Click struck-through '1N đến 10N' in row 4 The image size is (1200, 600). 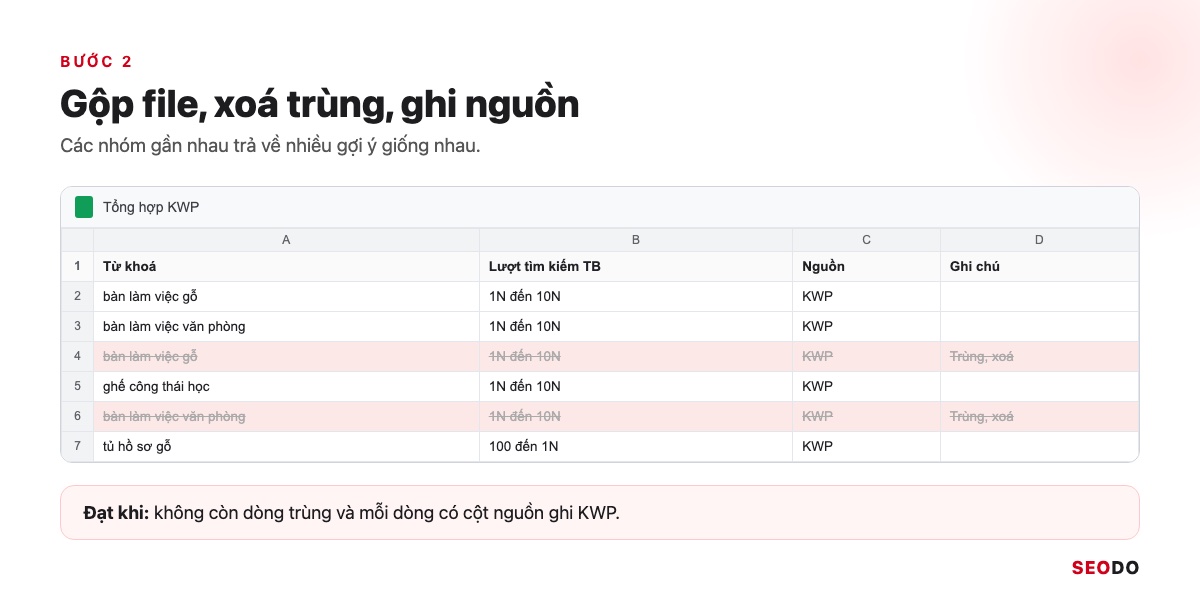[x=636, y=357]
